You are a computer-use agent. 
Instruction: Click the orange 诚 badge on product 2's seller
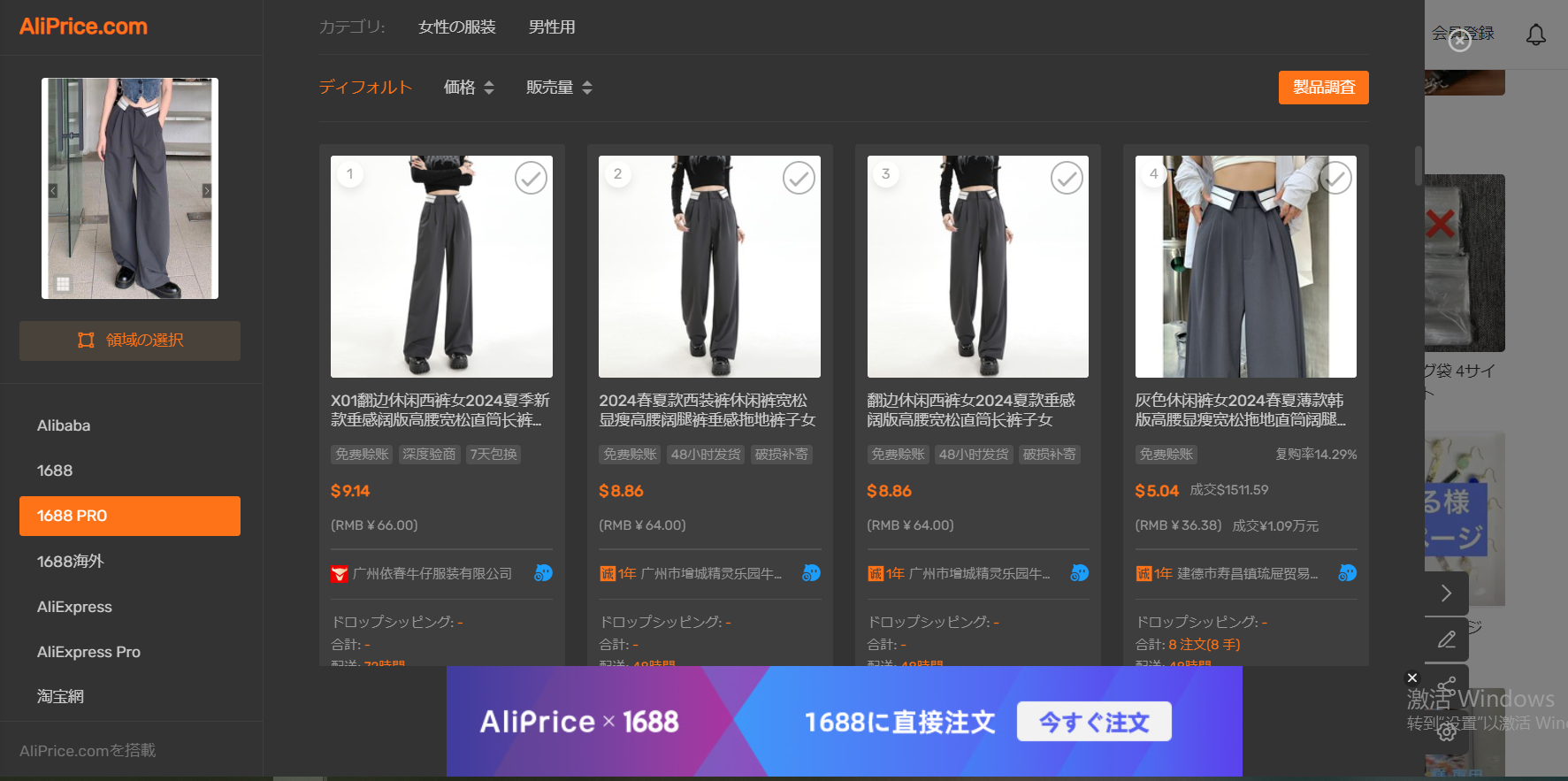[608, 574]
